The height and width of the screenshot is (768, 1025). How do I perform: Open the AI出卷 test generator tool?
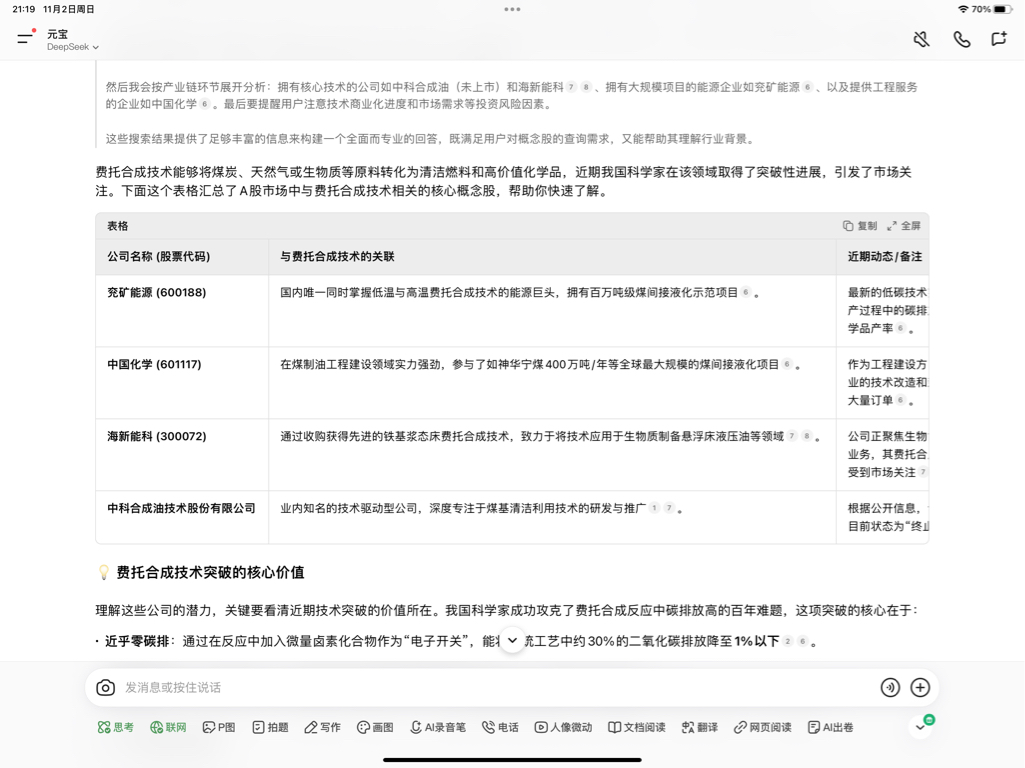pyautogui.click(x=830, y=727)
